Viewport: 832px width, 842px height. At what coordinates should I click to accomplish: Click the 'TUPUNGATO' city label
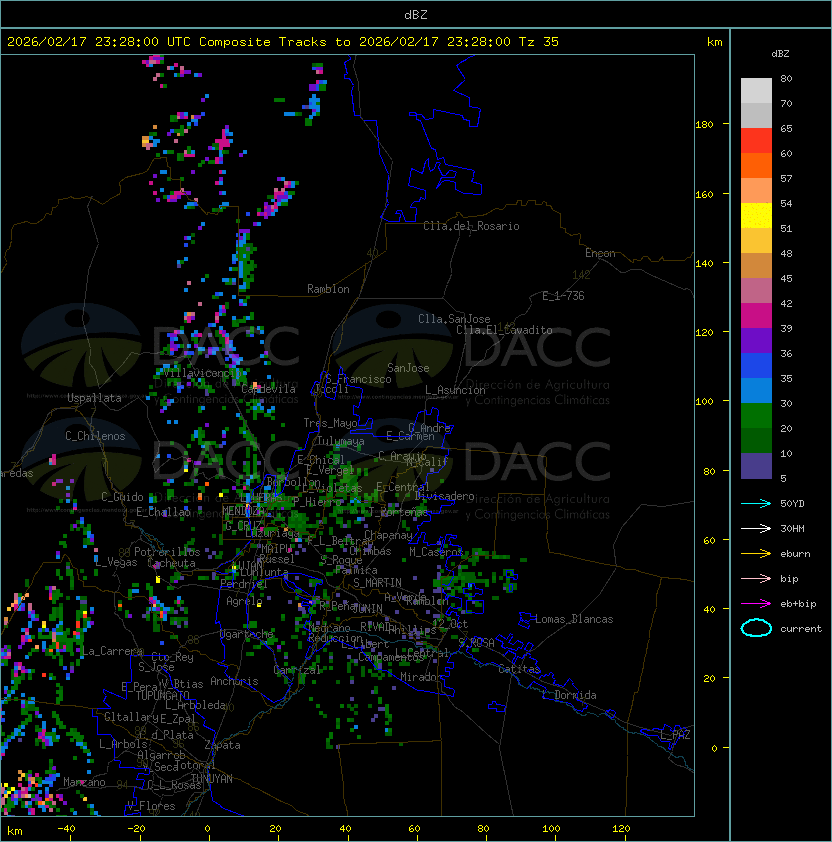162,695
